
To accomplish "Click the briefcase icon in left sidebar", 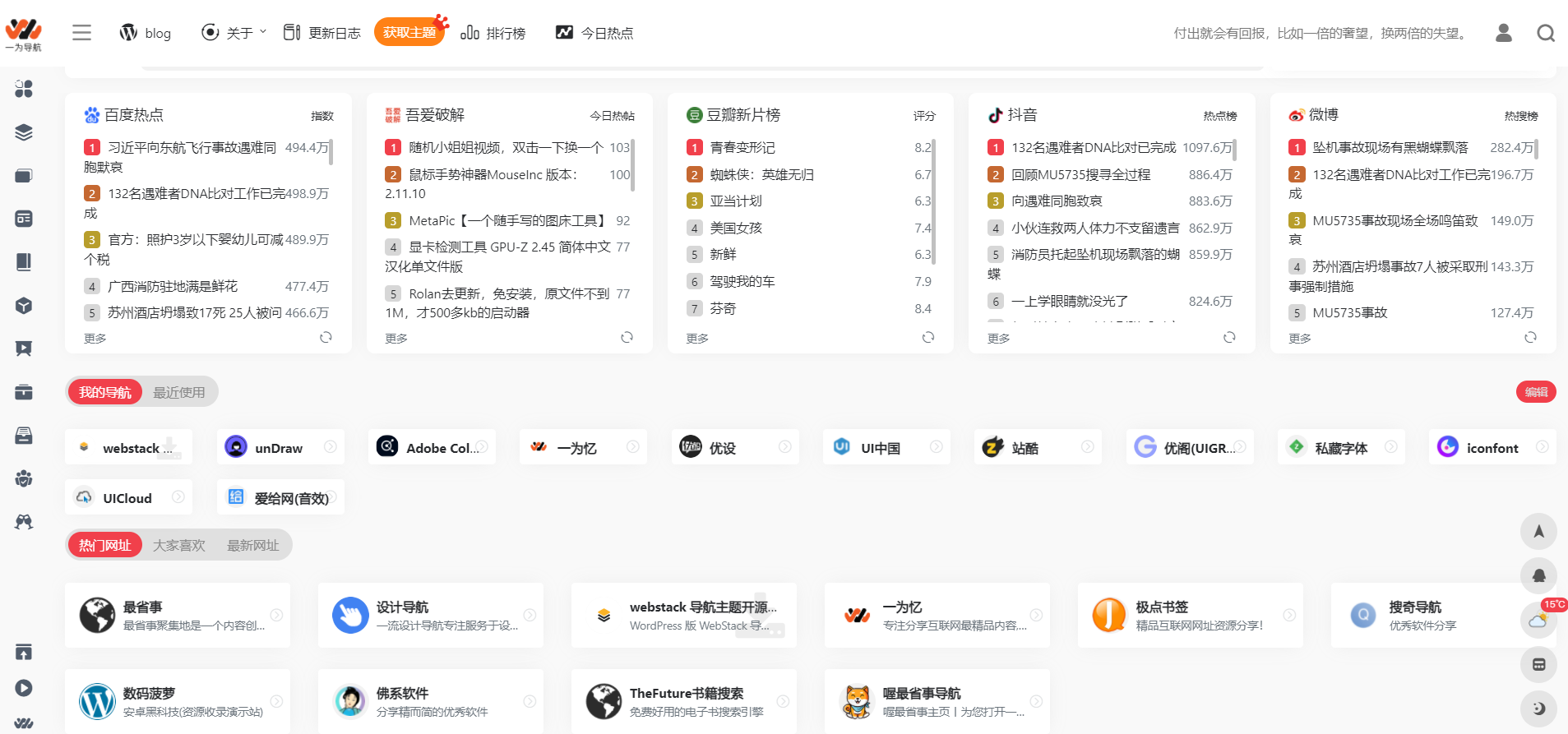I will [x=24, y=392].
